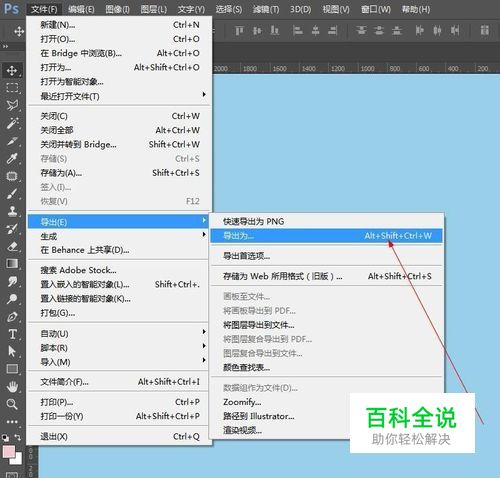Click the swap foreground/background colors icon
The width and height of the screenshot is (500, 478).
point(18,437)
